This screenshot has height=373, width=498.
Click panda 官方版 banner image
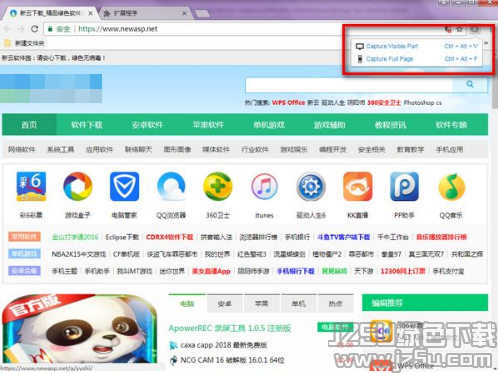pos(79,329)
